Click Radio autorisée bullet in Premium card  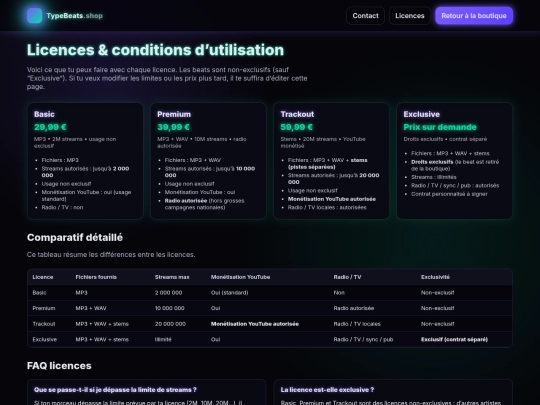[x=205, y=204]
